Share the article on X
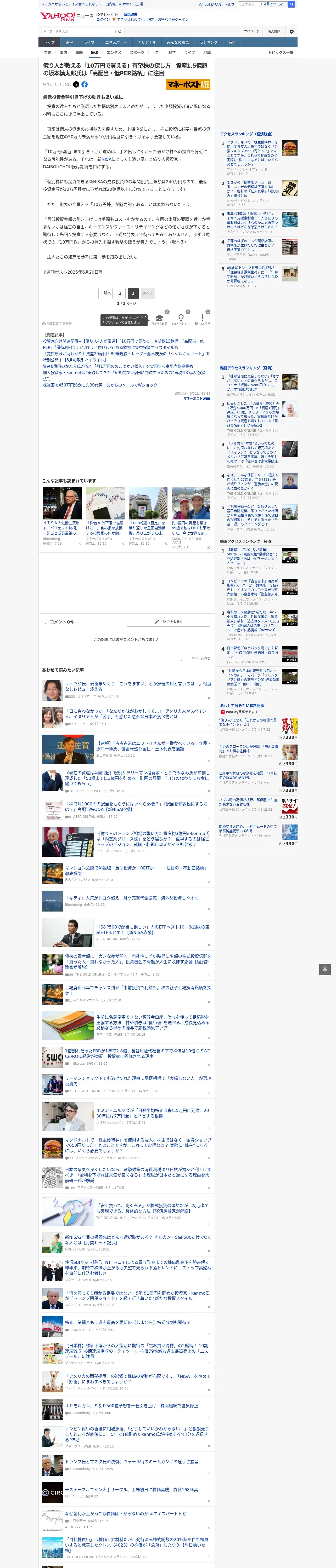The image size is (336, 1568). coord(76,85)
